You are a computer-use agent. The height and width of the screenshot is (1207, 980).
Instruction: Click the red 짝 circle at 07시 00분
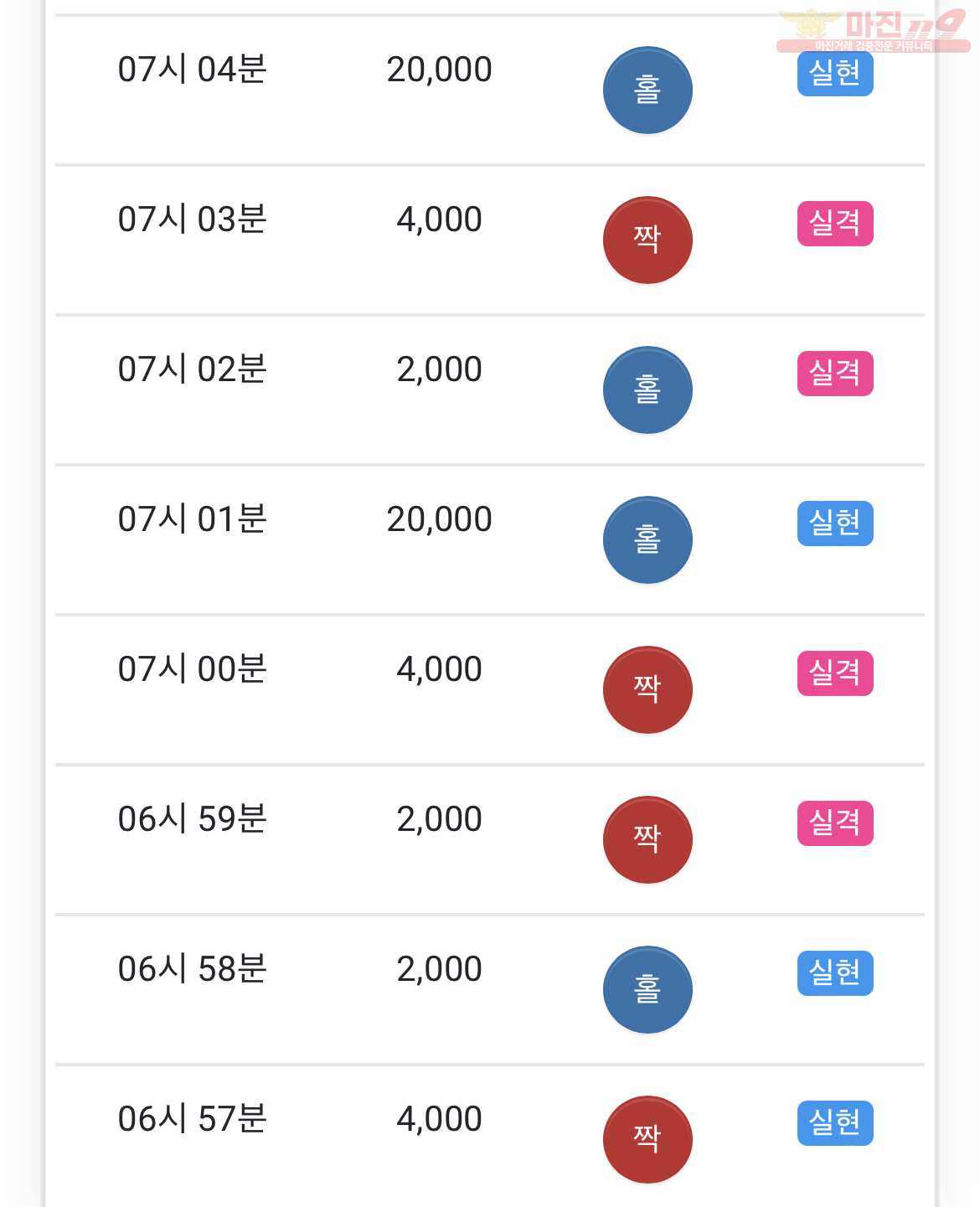point(647,689)
